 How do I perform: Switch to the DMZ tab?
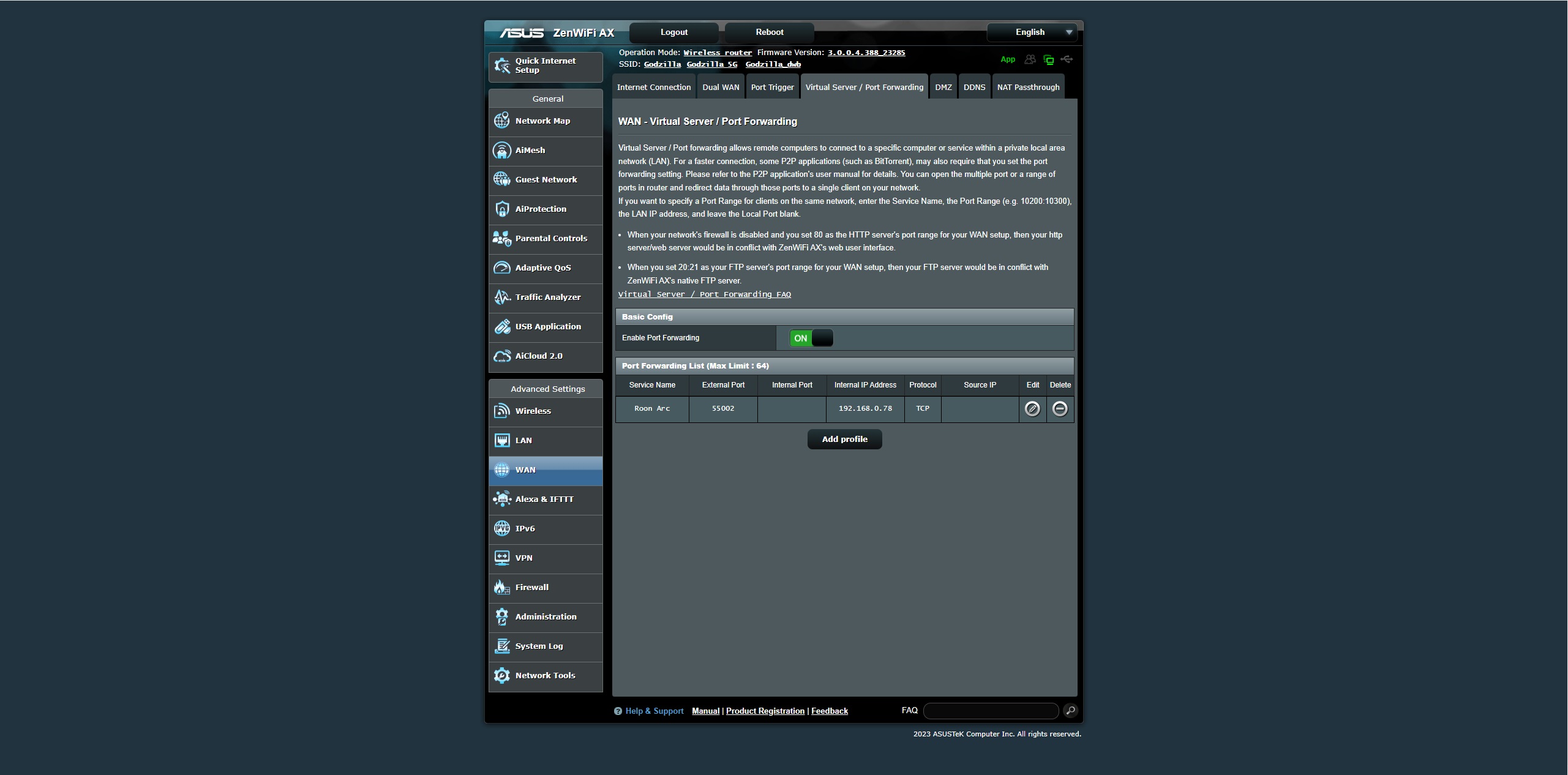click(943, 87)
